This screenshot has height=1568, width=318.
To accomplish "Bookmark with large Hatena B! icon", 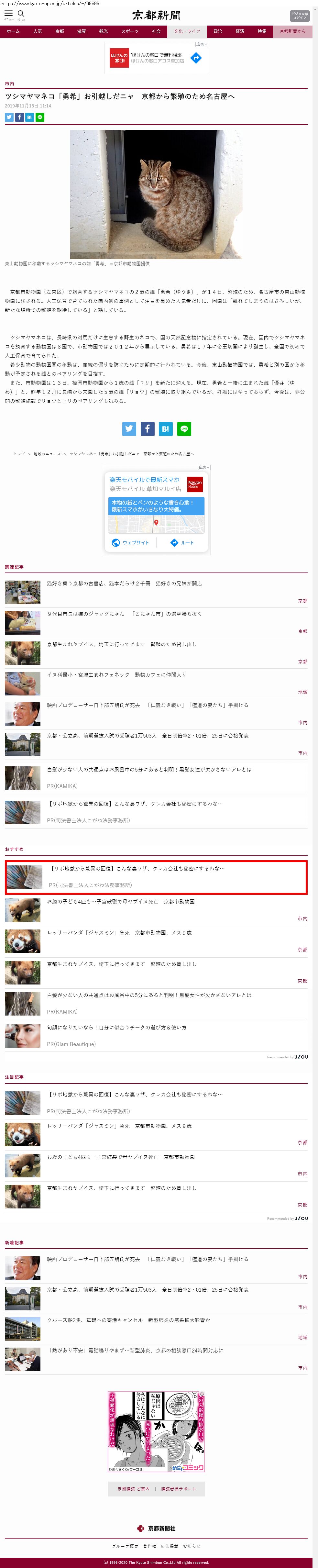I will 166,428.
